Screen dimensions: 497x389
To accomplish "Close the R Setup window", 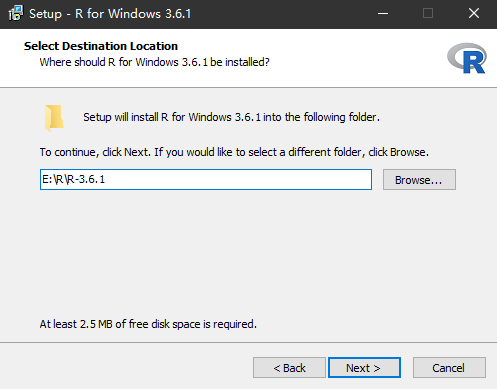I will tap(474, 14).
